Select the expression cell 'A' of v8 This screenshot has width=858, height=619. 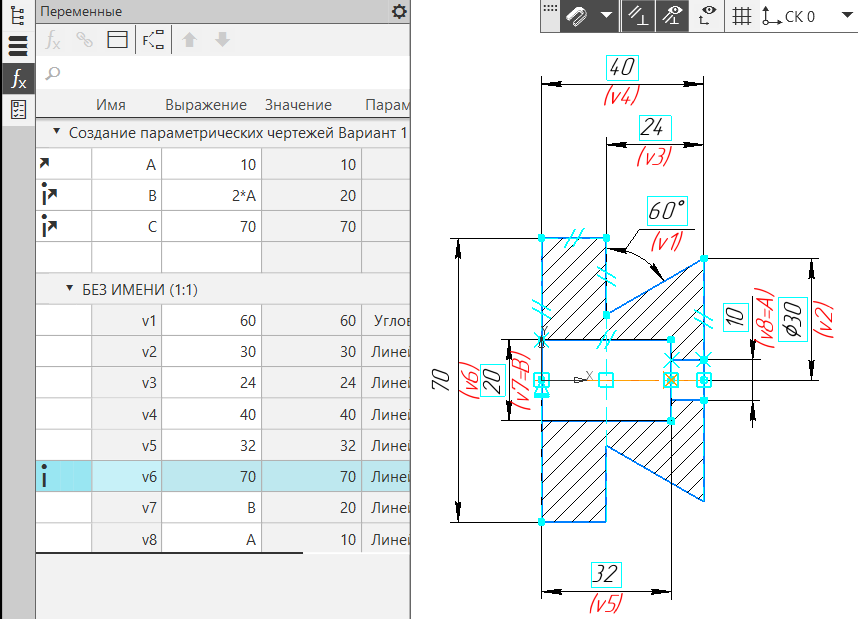[x=211, y=540]
